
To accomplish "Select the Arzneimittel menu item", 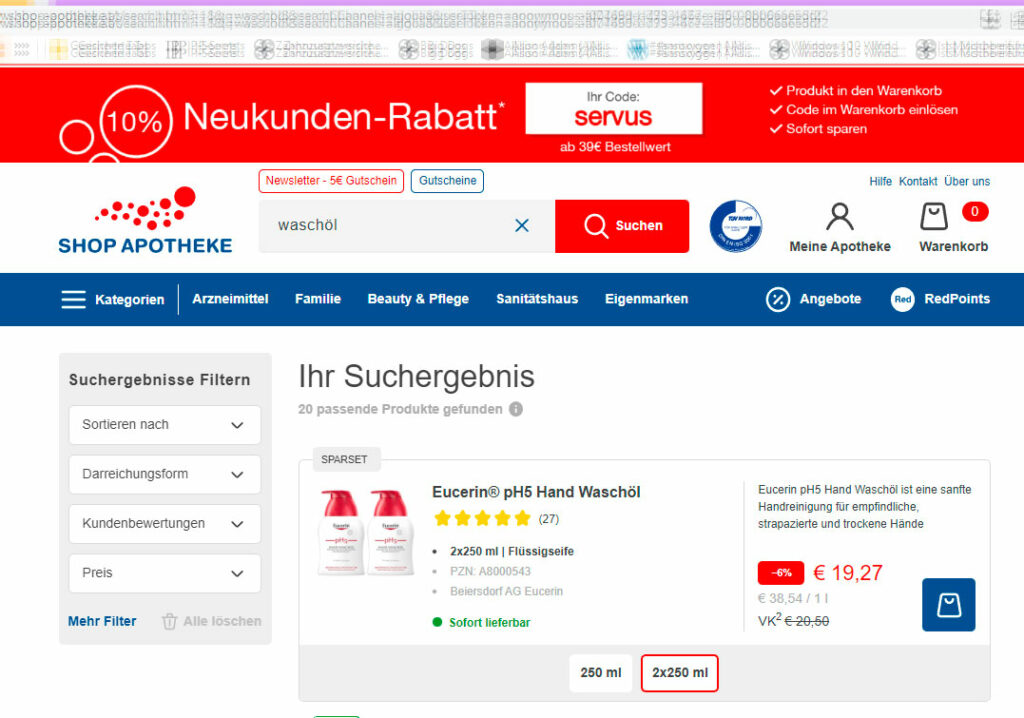I will [230, 299].
